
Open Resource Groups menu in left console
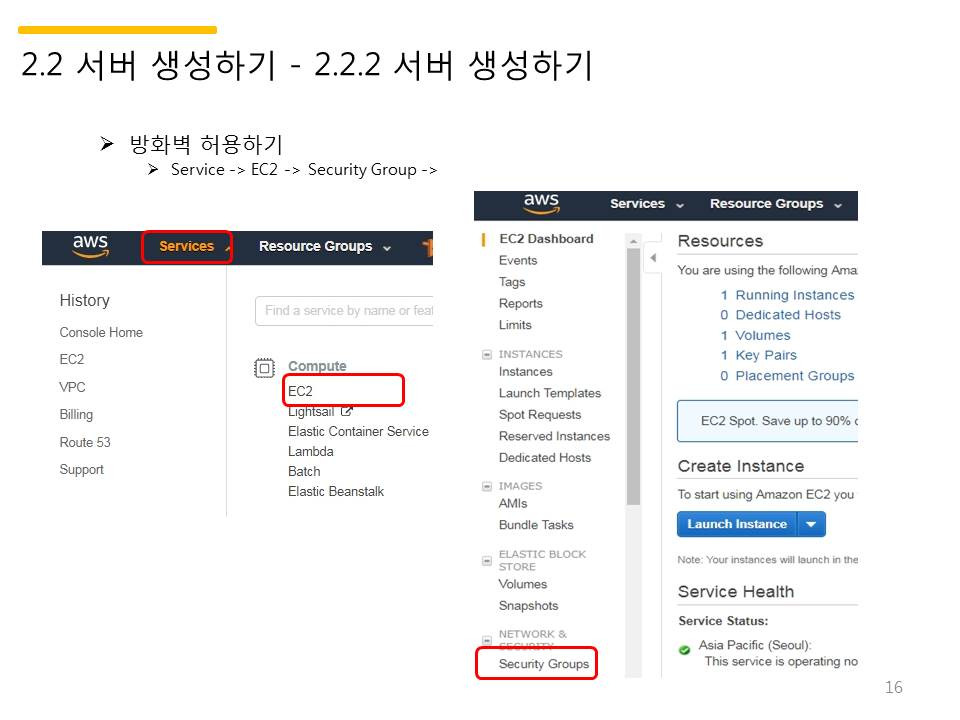(x=324, y=246)
